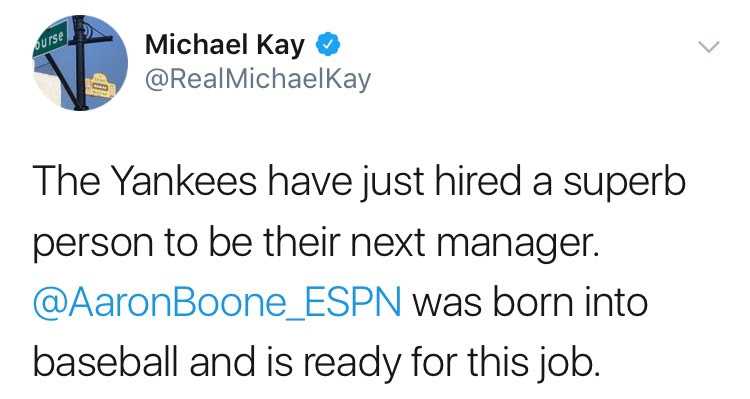The height and width of the screenshot is (399, 750).
Task: Open the Michael Kay display name
Action: 224,45
